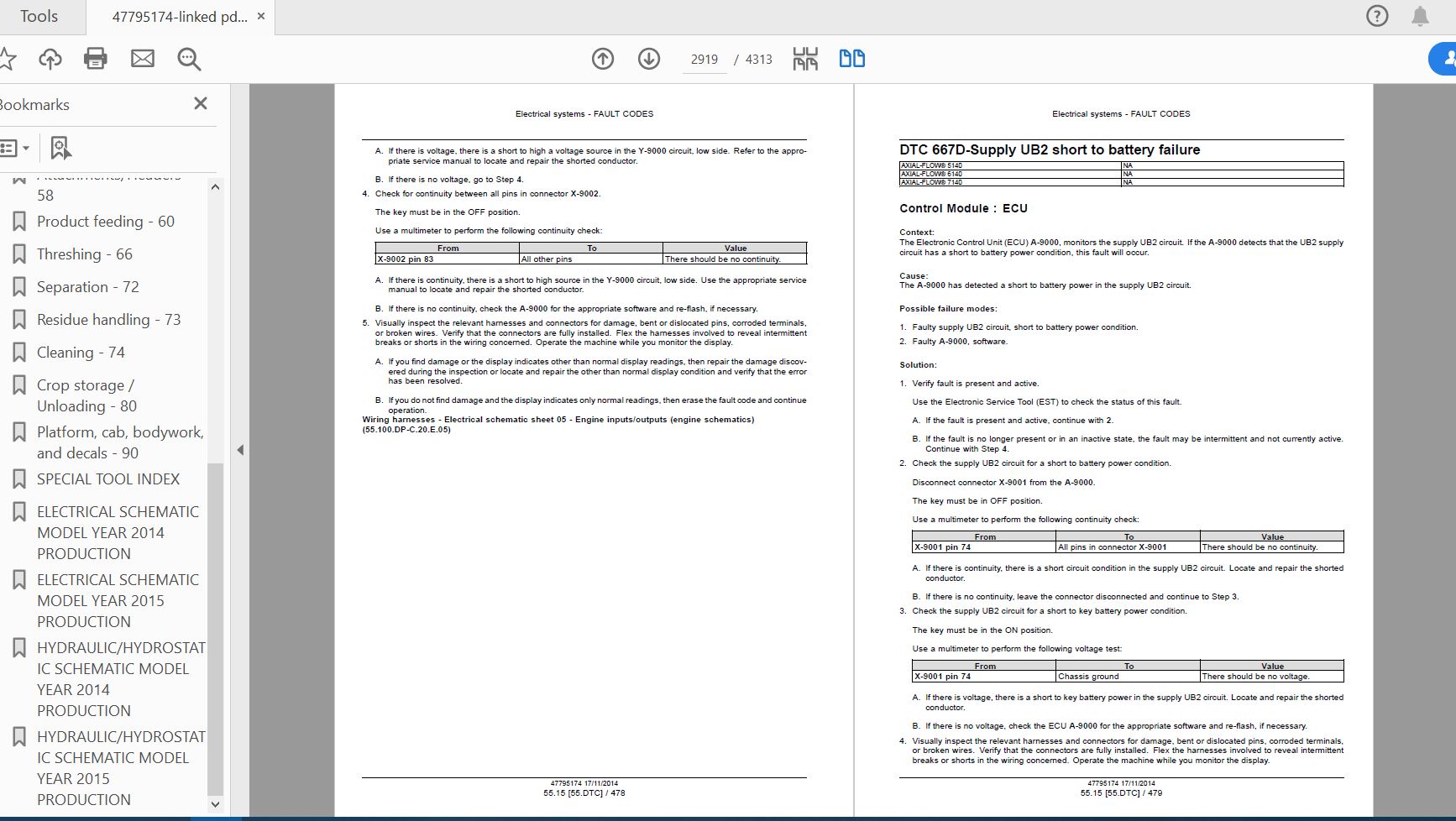This screenshot has height=821, width=1456.
Task: Click bookmarks panel scroll down arrow
Action: coord(215,804)
